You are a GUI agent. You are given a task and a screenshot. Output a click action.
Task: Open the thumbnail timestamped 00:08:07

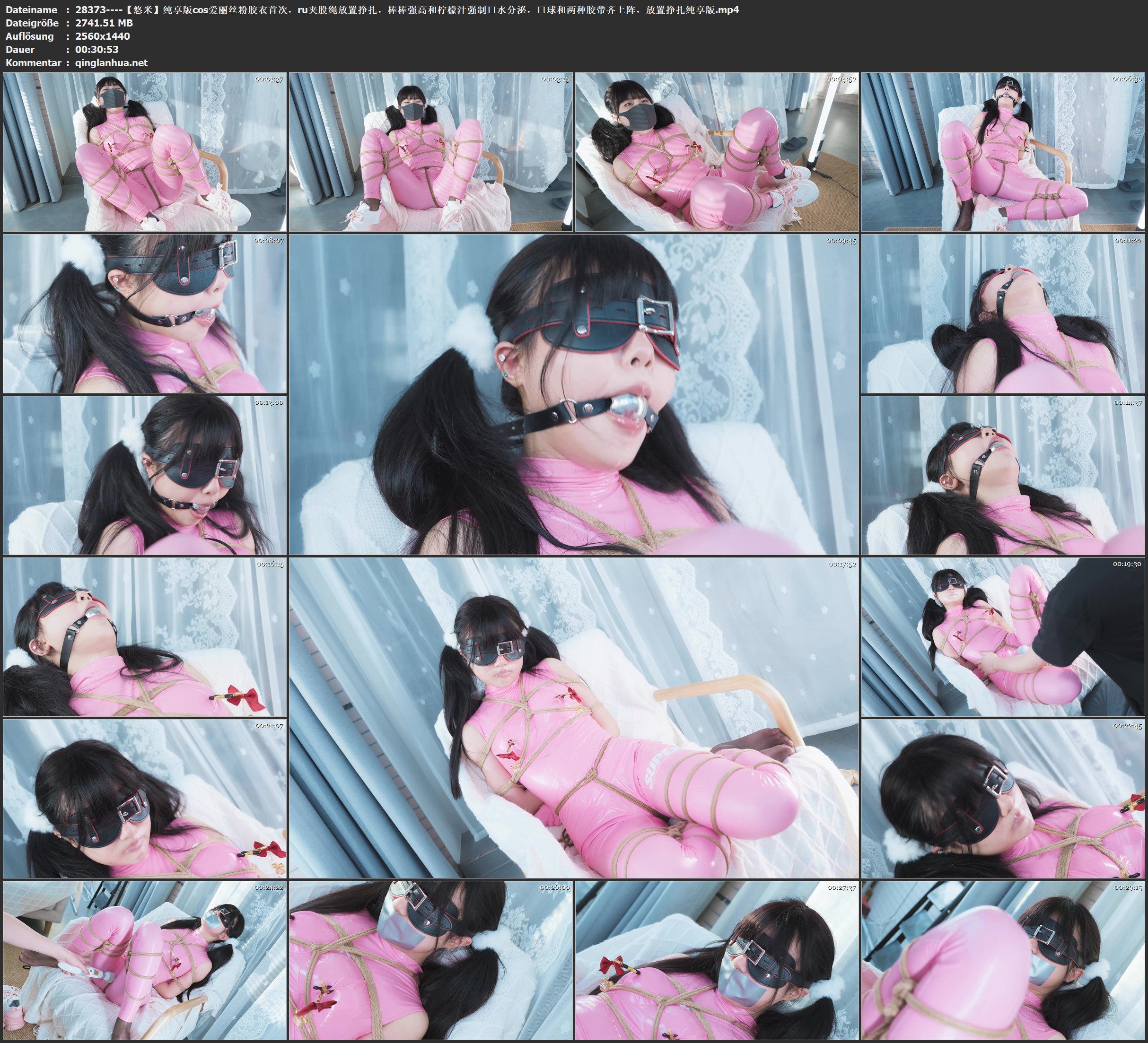(x=145, y=313)
